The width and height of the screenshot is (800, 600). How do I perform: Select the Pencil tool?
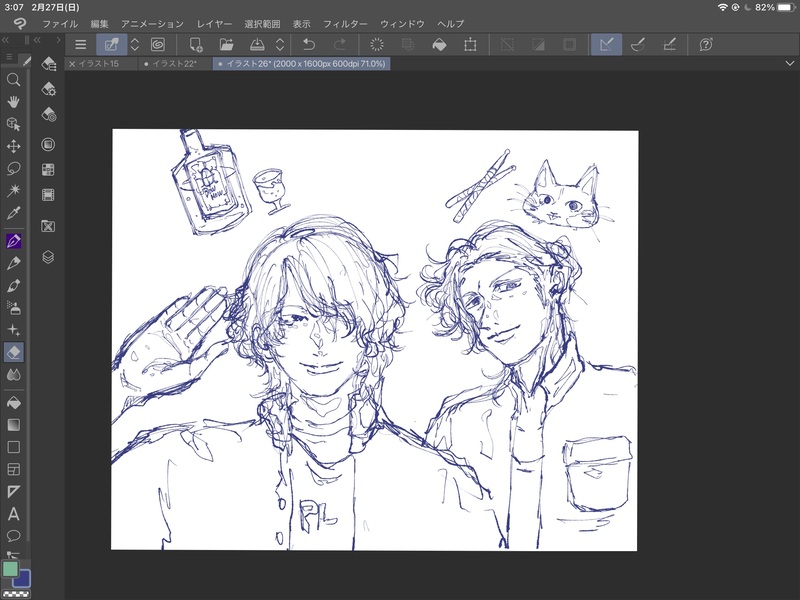tap(14, 263)
